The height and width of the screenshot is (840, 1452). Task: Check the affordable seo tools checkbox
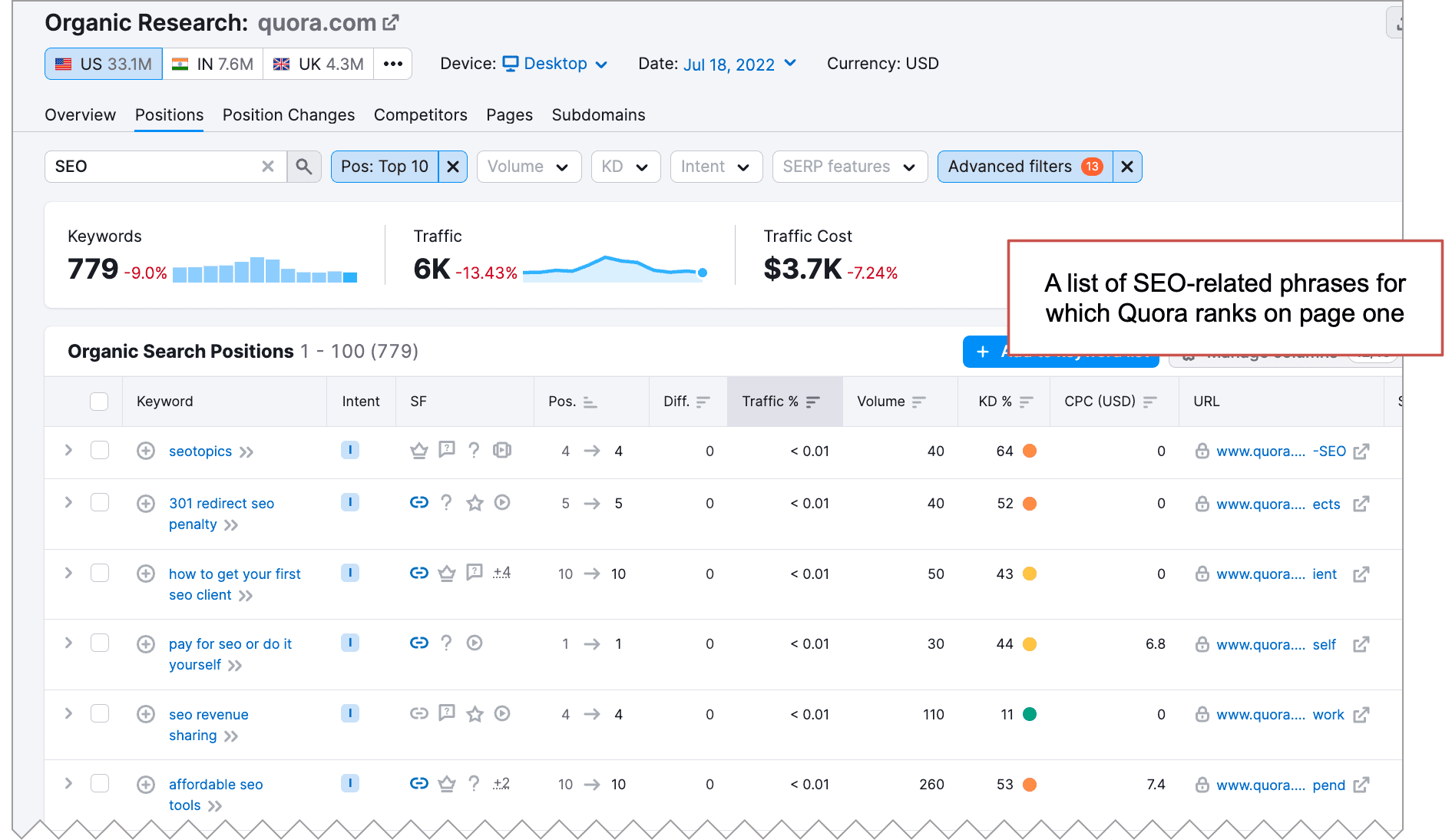(x=100, y=784)
